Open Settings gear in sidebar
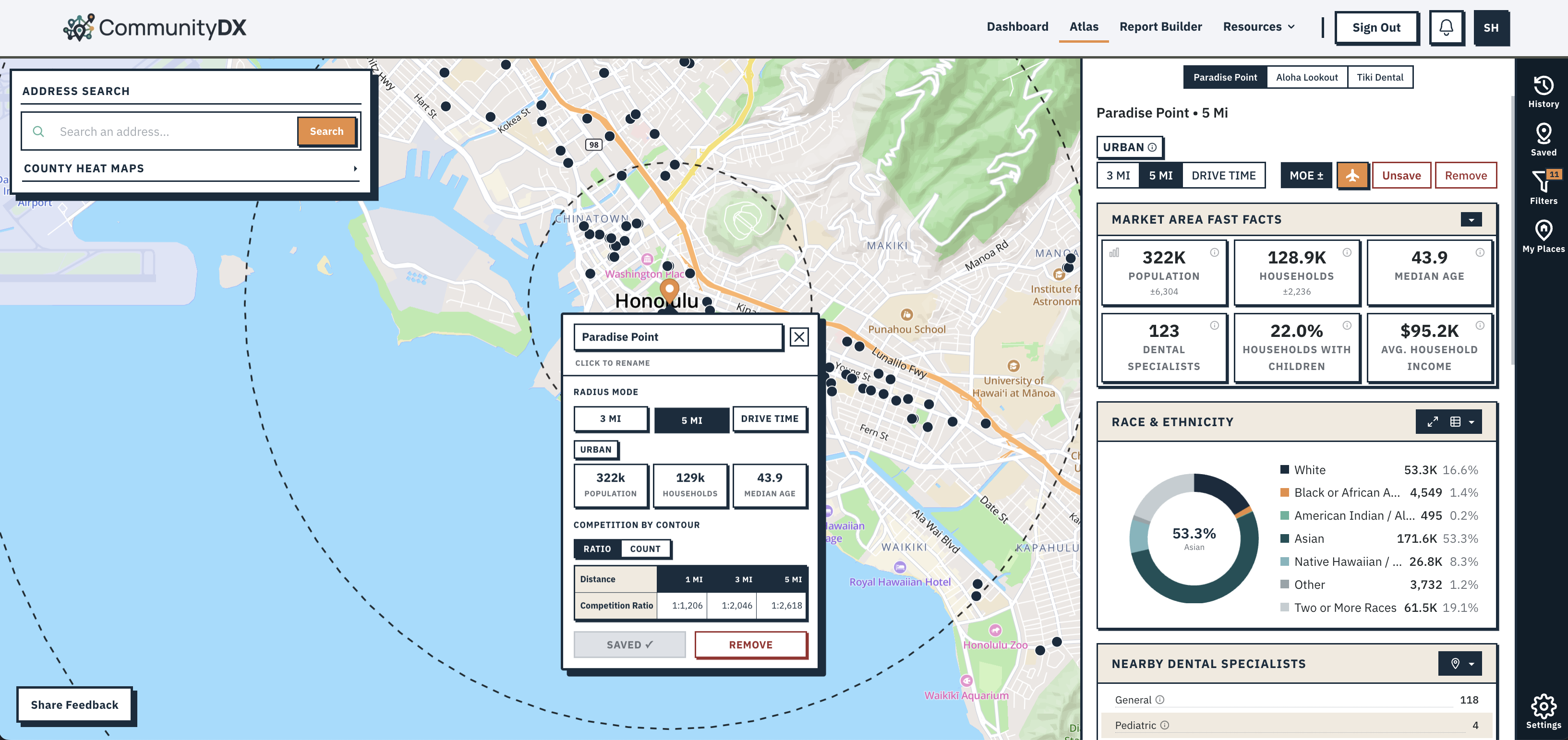This screenshot has width=1568, height=740. point(1543,711)
